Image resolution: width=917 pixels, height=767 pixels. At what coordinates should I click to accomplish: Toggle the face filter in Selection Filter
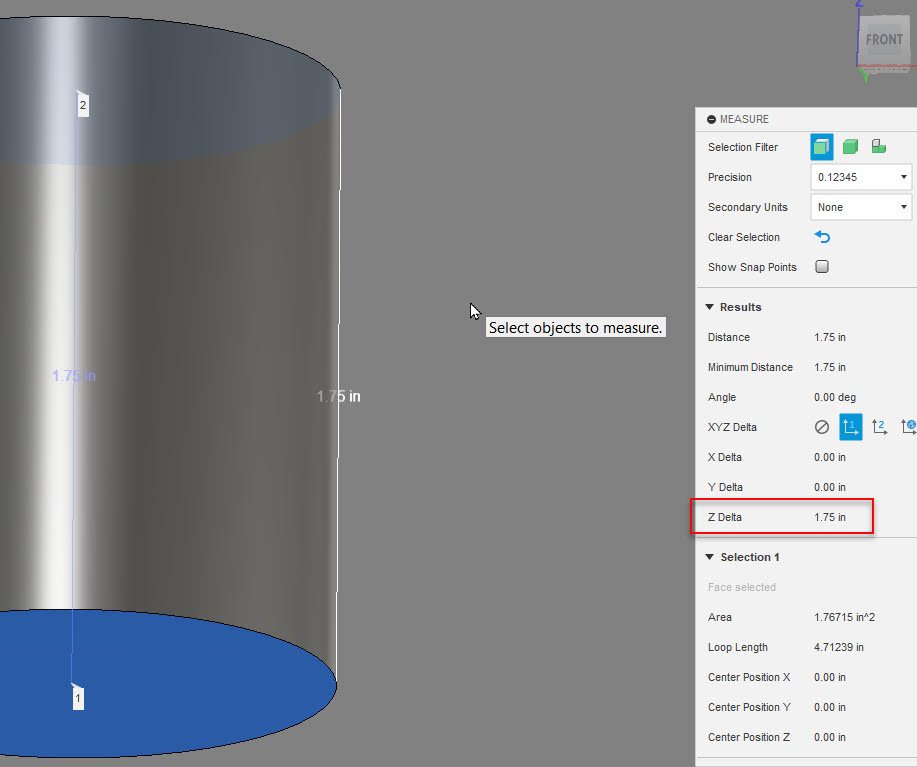point(821,146)
